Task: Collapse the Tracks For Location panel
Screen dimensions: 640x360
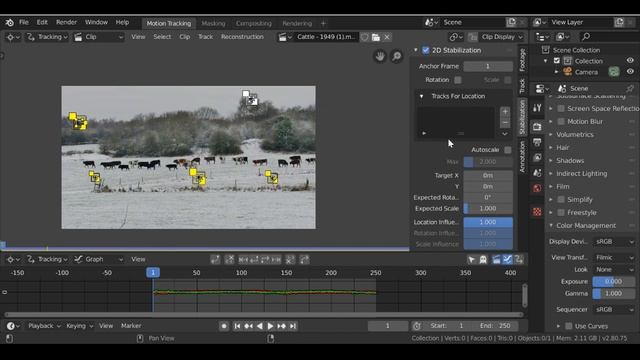Action: pyautogui.click(x=421, y=96)
